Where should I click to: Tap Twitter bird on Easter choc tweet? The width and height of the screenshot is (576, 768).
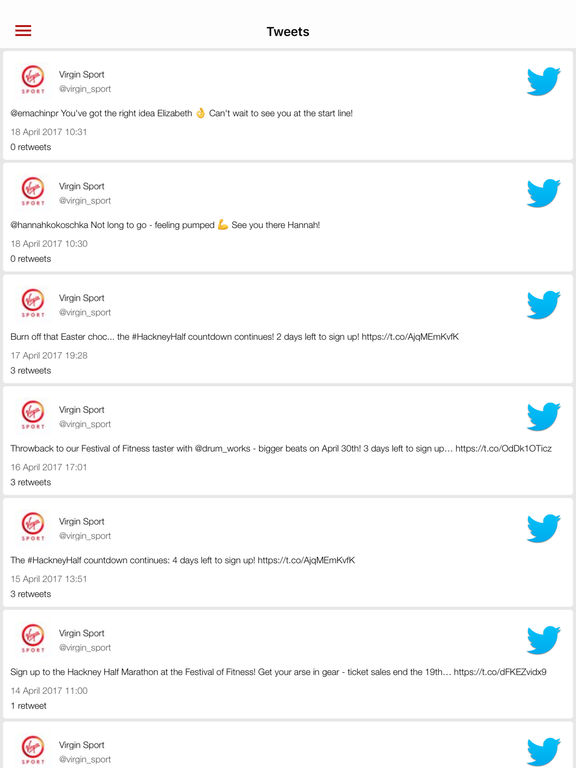point(543,304)
